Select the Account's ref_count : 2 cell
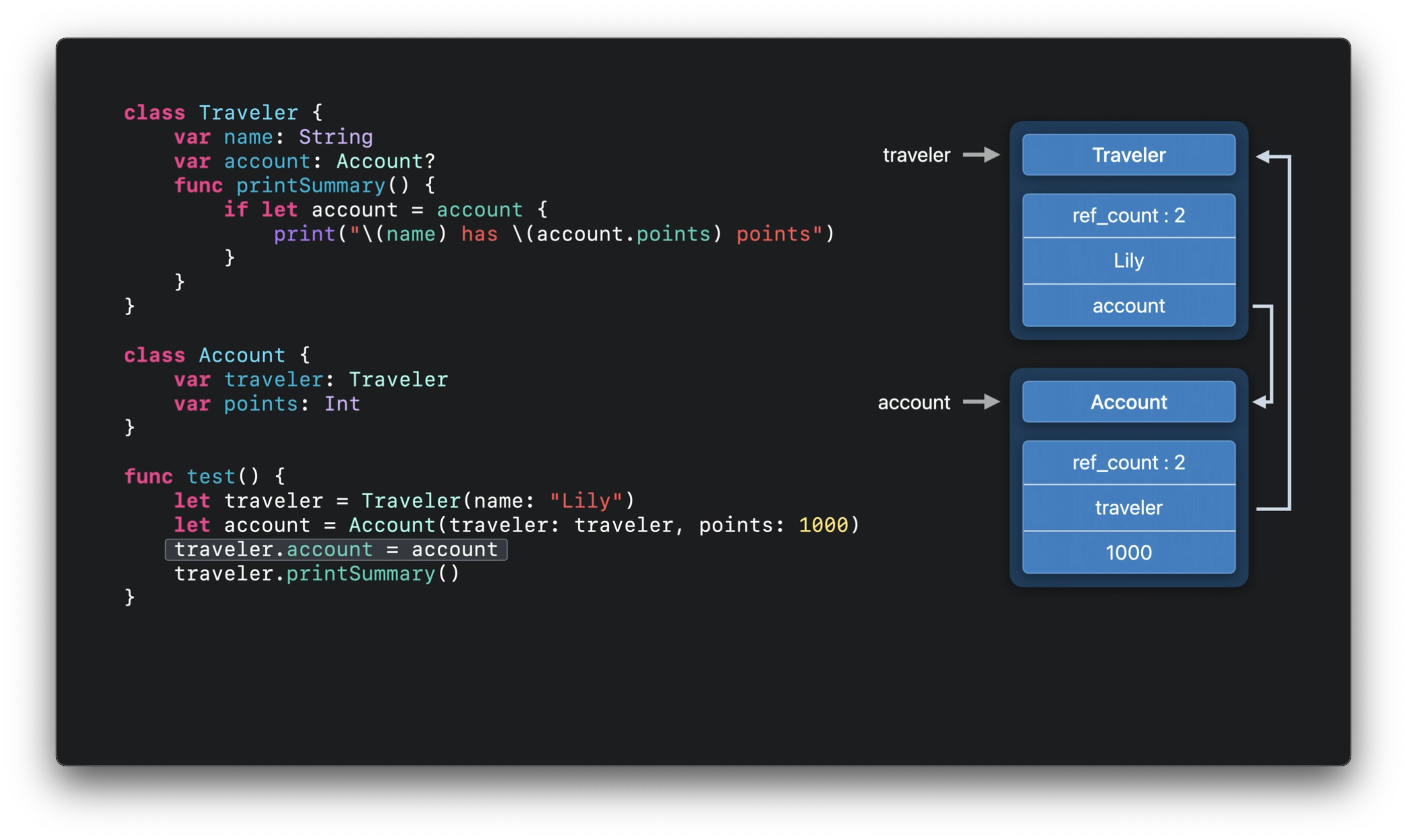The width and height of the screenshot is (1407, 840). (x=1128, y=463)
